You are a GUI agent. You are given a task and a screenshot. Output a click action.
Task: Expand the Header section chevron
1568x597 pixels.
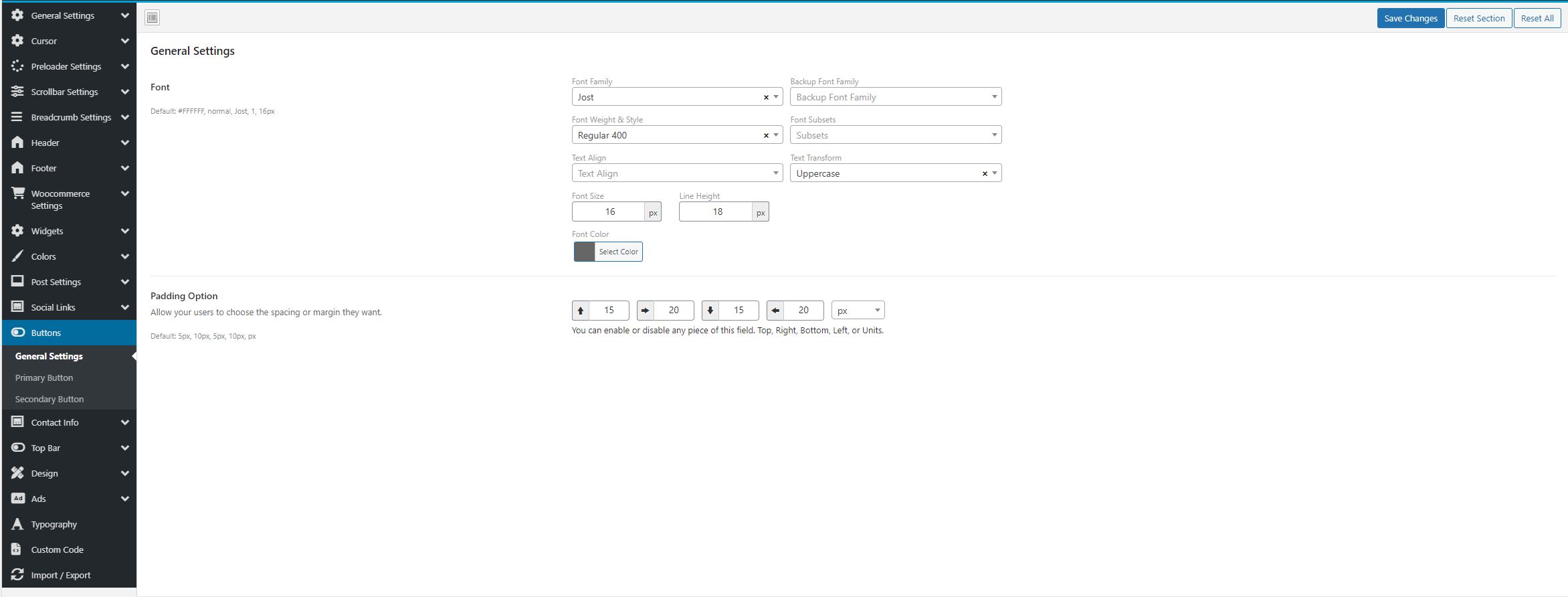(124, 143)
